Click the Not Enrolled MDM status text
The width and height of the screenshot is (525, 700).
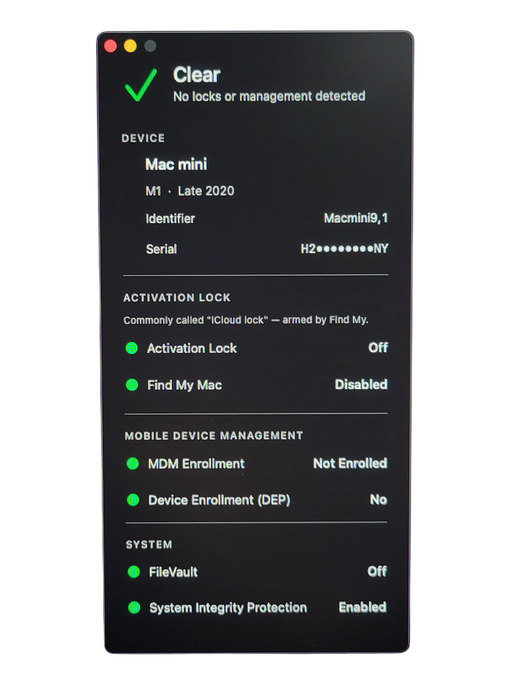350,463
